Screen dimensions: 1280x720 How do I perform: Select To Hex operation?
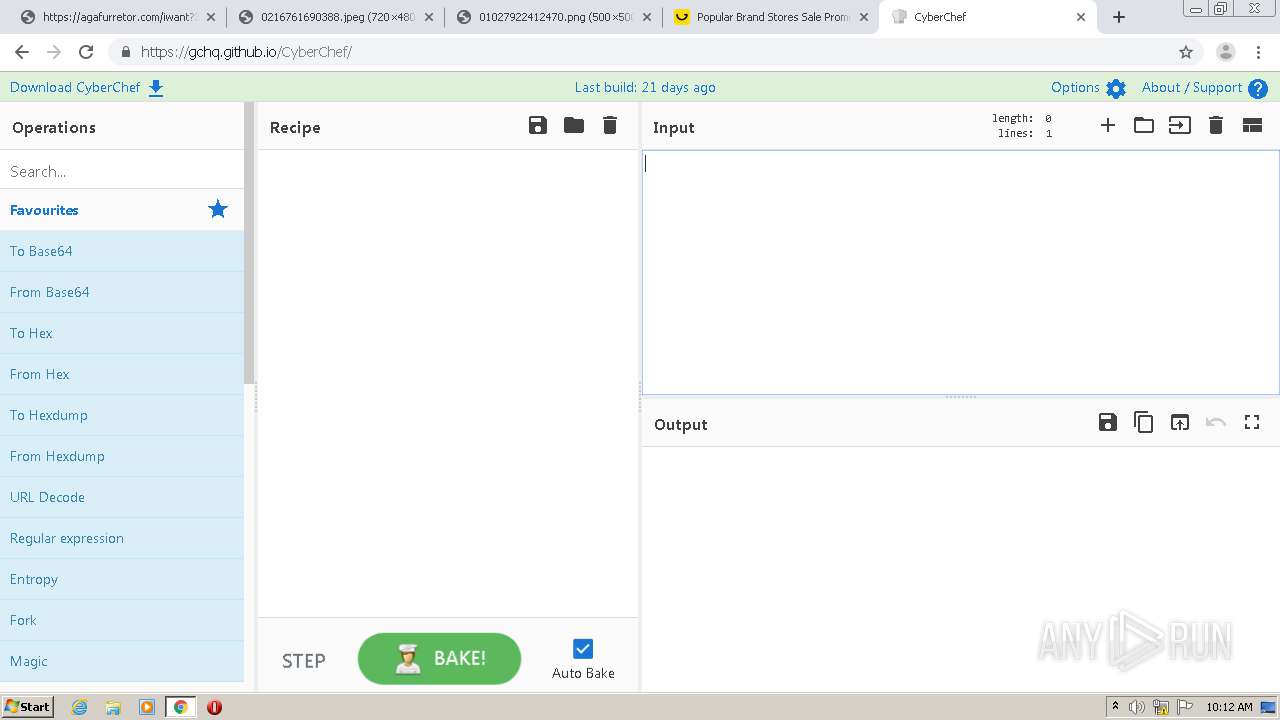click(122, 333)
